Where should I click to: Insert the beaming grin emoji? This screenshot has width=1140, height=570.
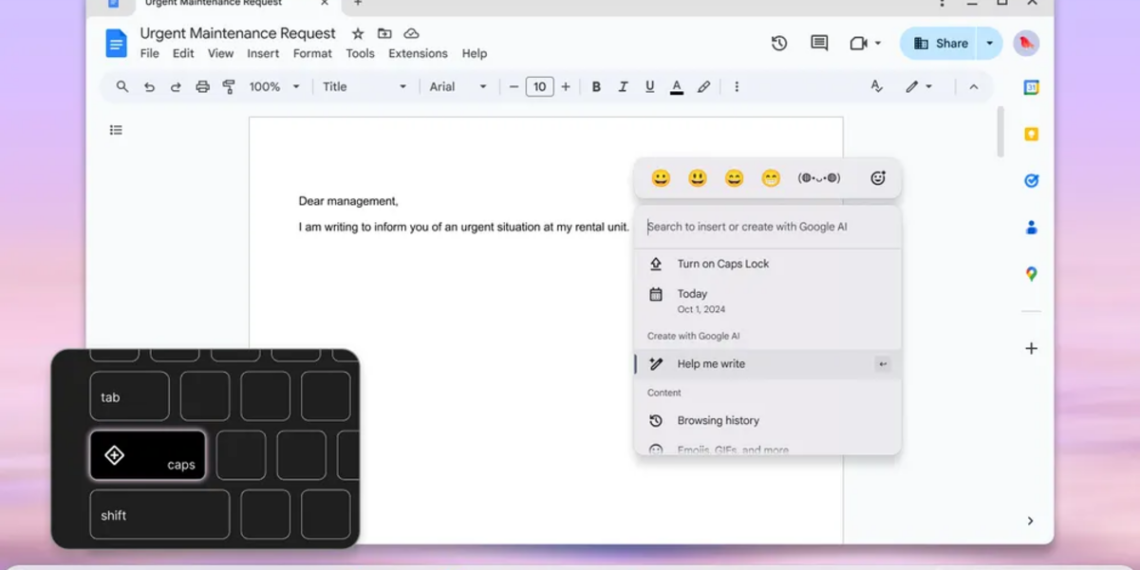[771, 178]
